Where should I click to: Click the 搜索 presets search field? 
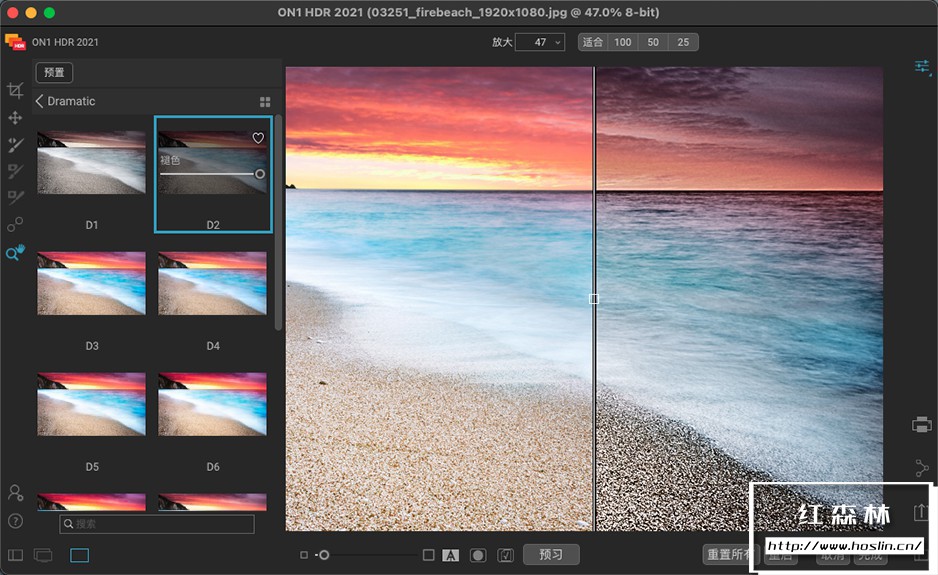(x=157, y=524)
